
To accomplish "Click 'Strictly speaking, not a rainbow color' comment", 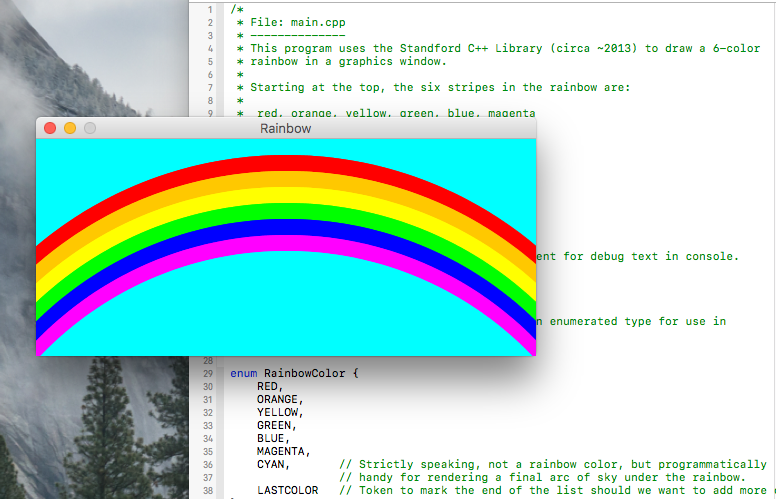I will tap(553, 464).
